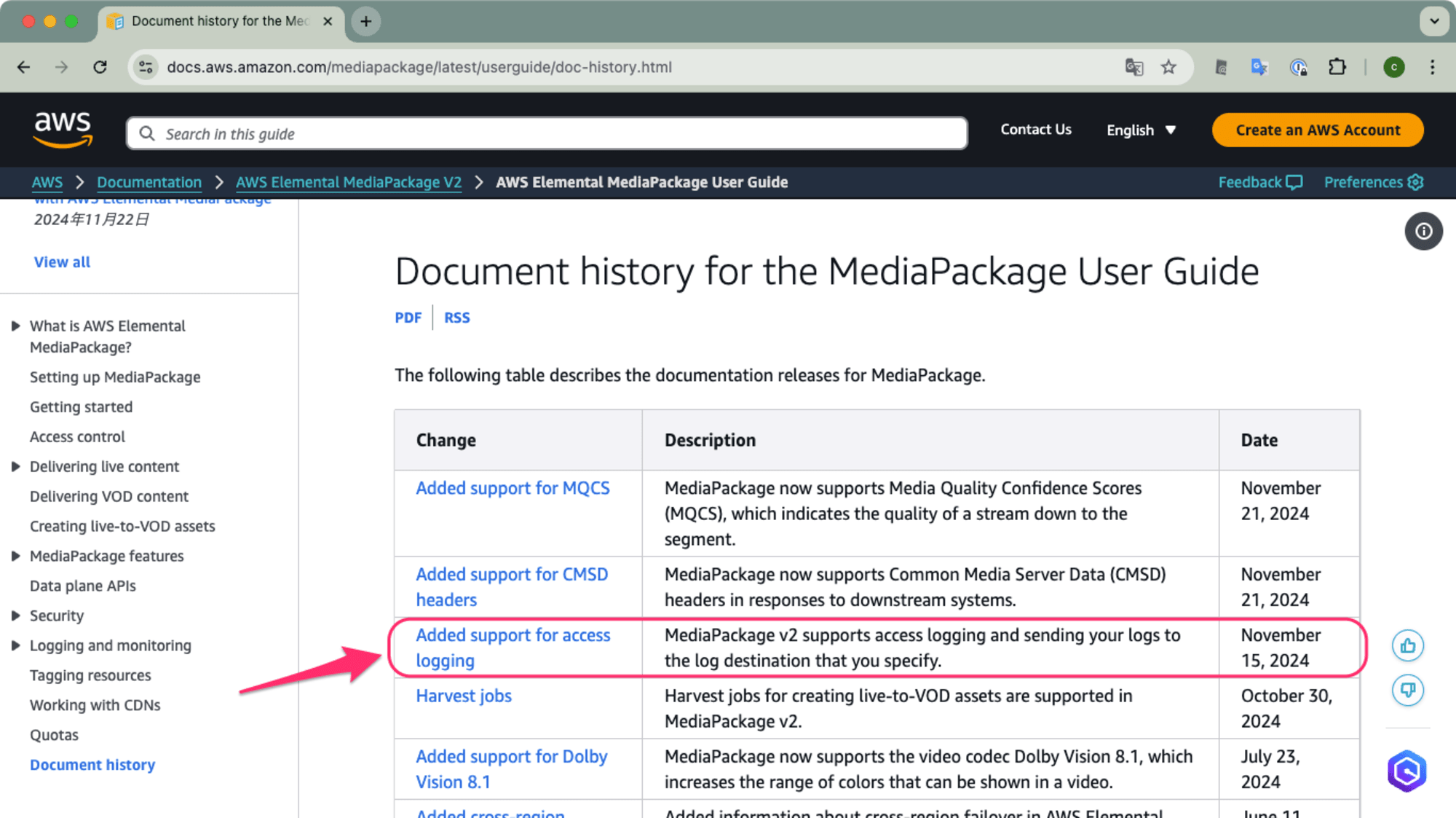The image size is (1456, 818).
Task: Click the translate page icon in address bar
Action: (1133, 67)
